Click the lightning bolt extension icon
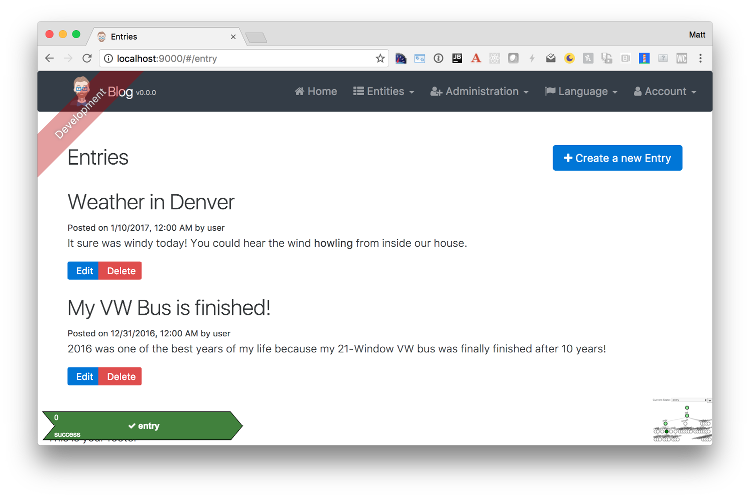Screen dimensions: 750x499 tap(532, 58)
